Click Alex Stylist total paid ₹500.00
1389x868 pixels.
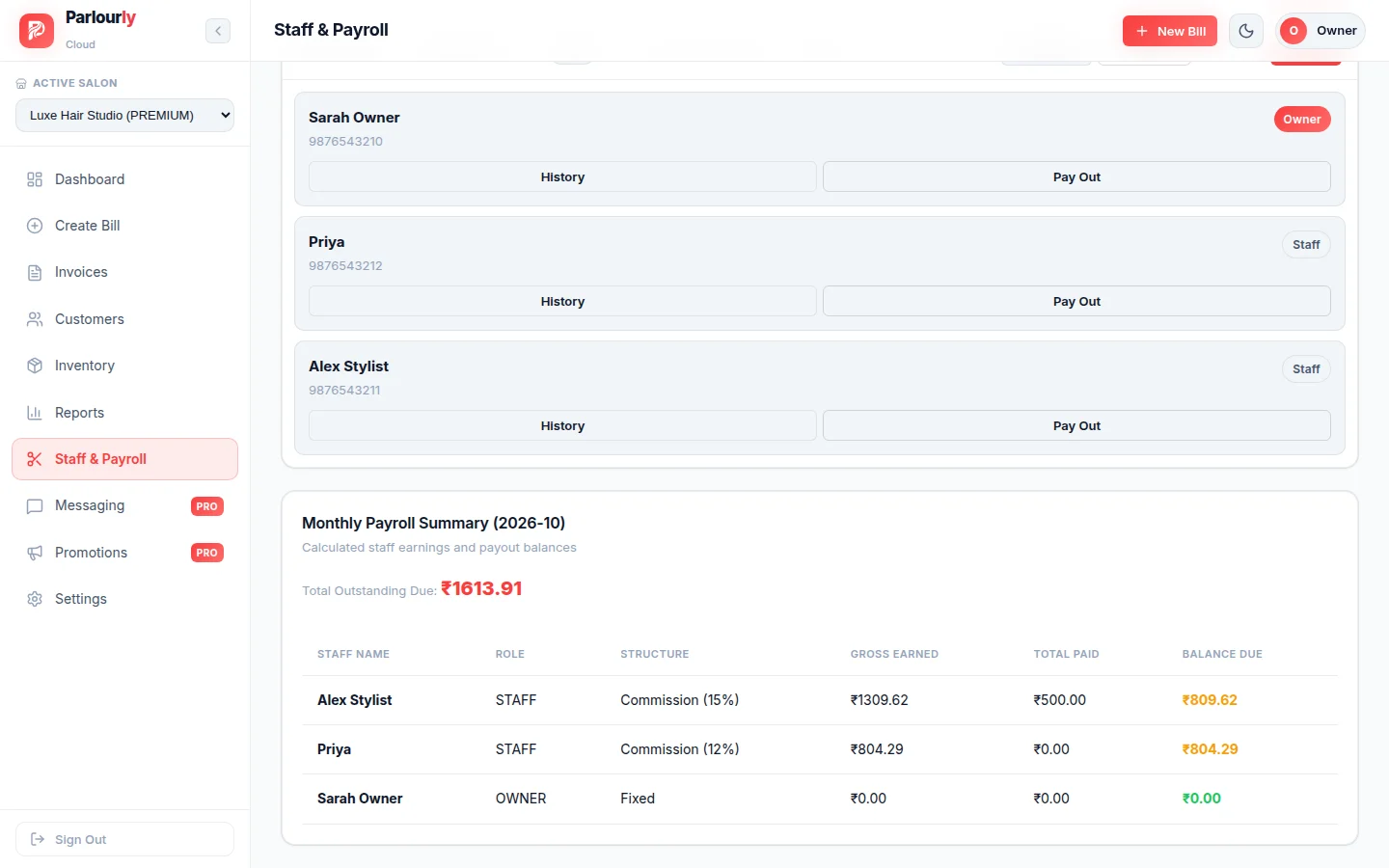1059,700
